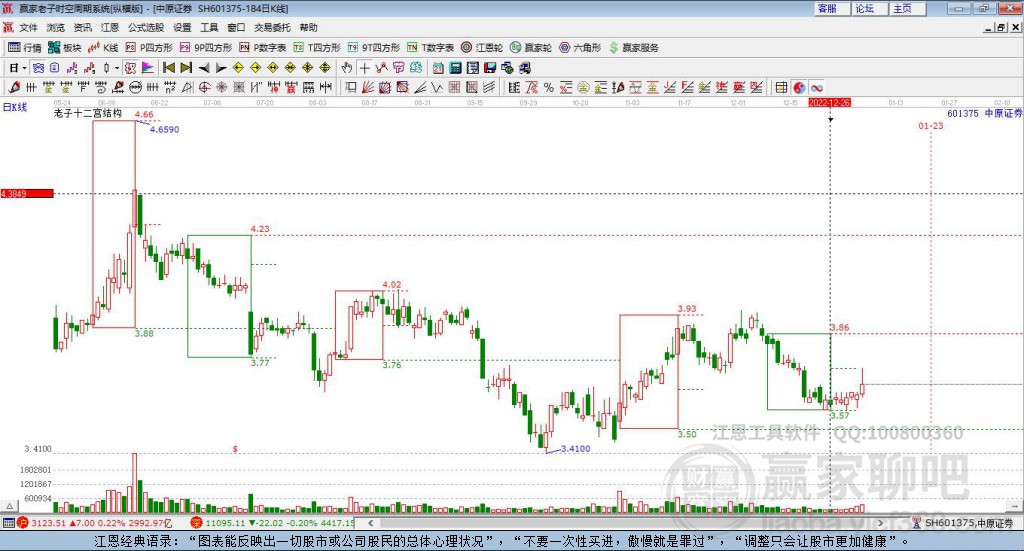
Task: Step chart left with black left arrow
Action: click(x=204, y=67)
